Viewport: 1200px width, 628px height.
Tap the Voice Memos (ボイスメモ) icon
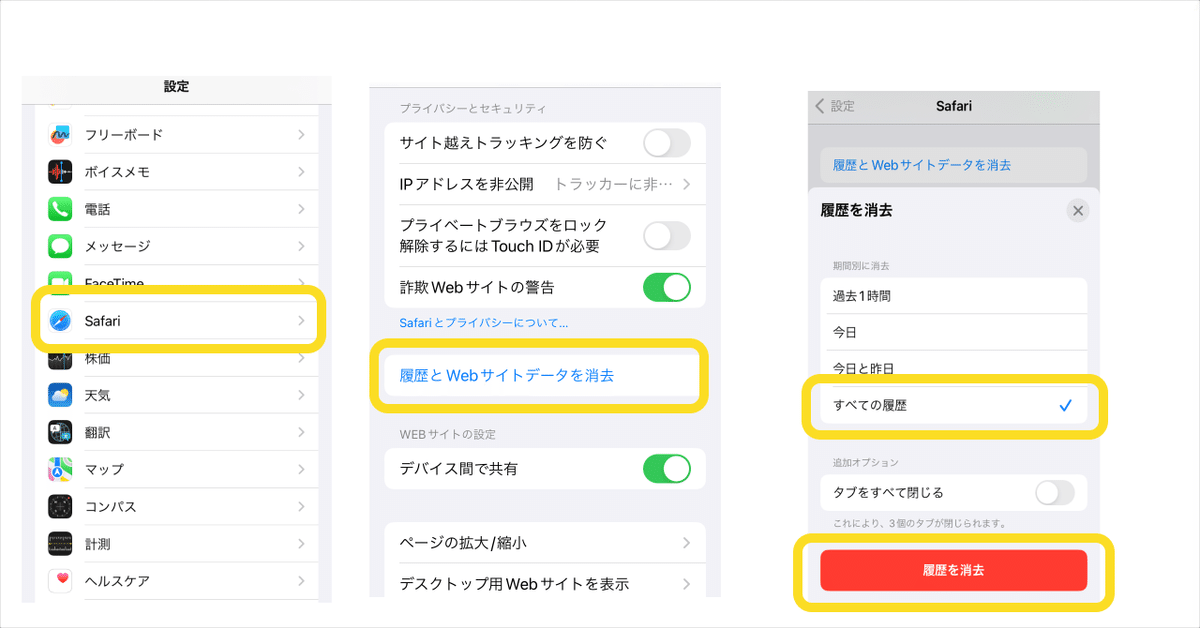(60, 172)
